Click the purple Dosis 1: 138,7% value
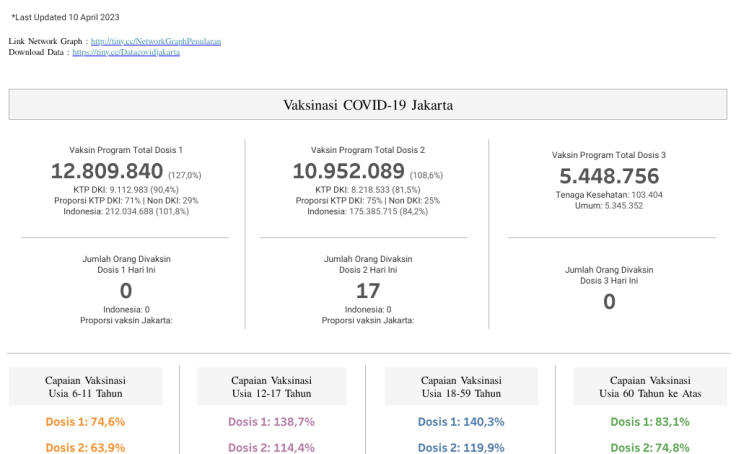 272,422
